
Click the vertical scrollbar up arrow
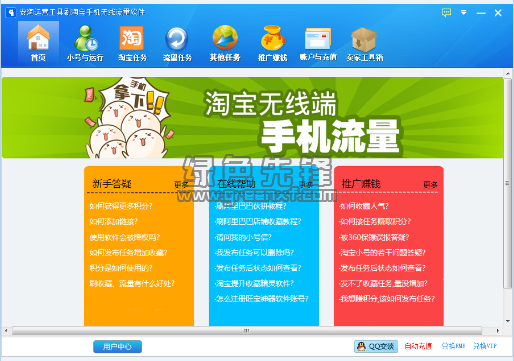508,73
